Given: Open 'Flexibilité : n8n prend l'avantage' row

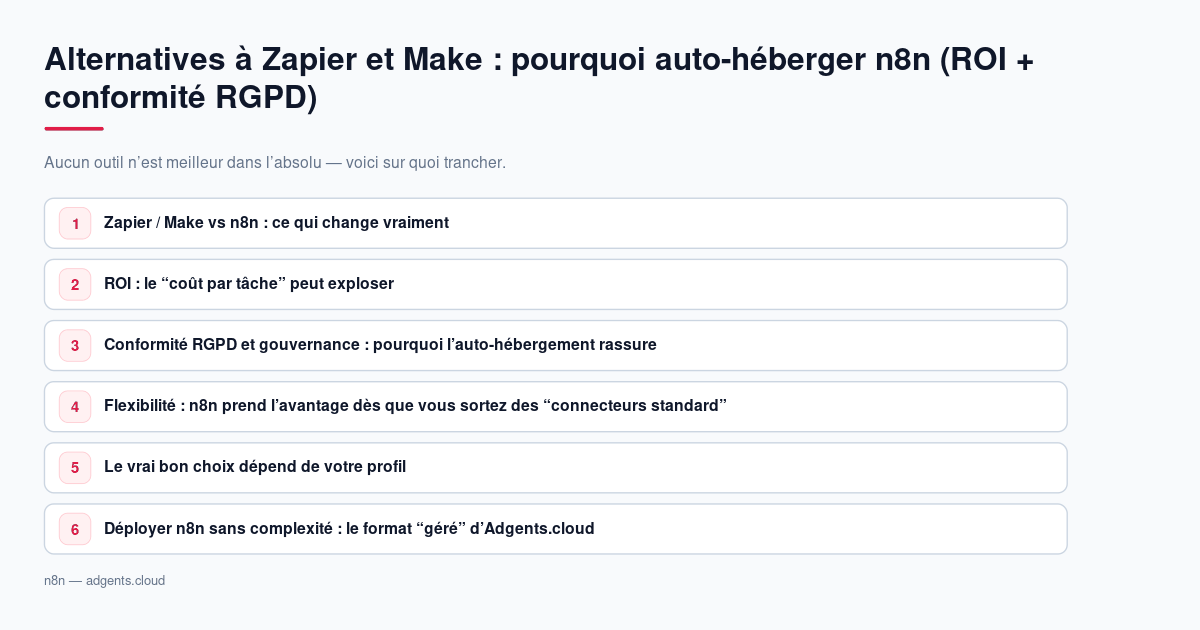Looking at the screenshot, I should pyautogui.click(x=556, y=406).
